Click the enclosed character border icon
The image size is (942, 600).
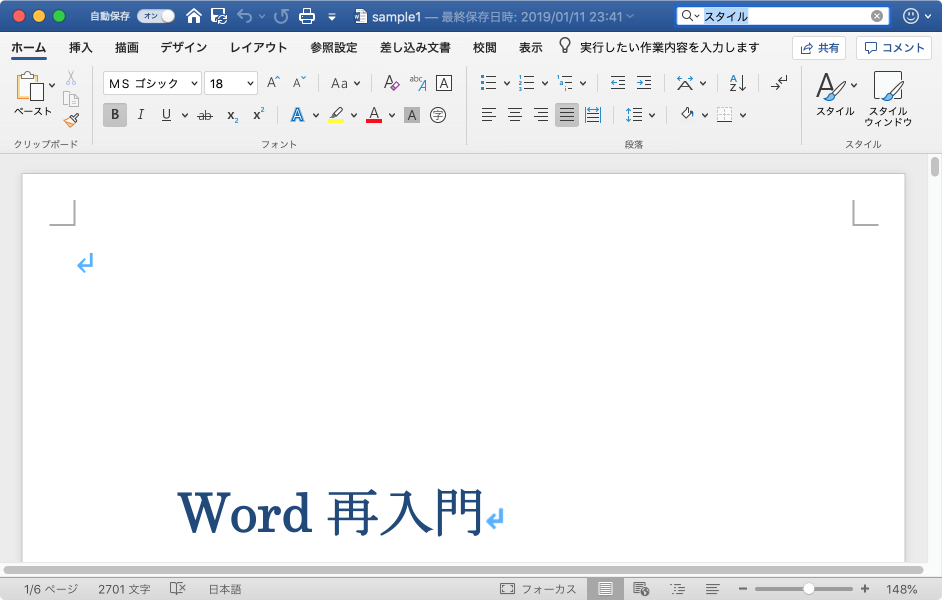pos(444,83)
